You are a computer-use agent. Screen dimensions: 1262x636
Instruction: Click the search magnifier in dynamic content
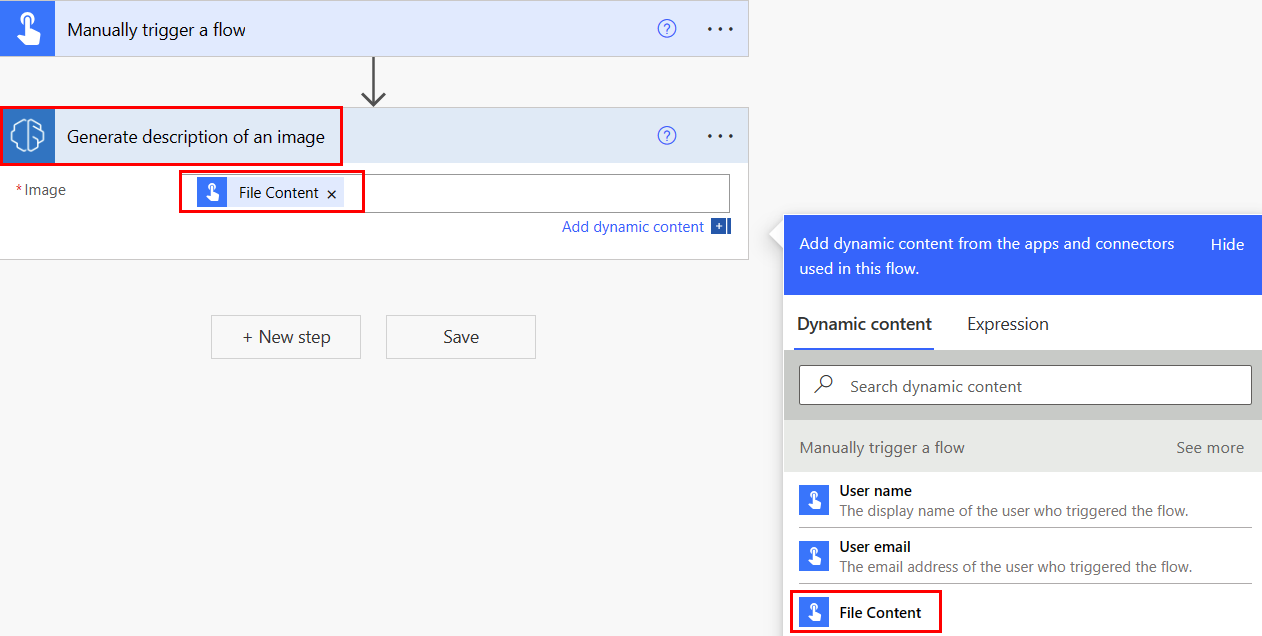(x=822, y=385)
